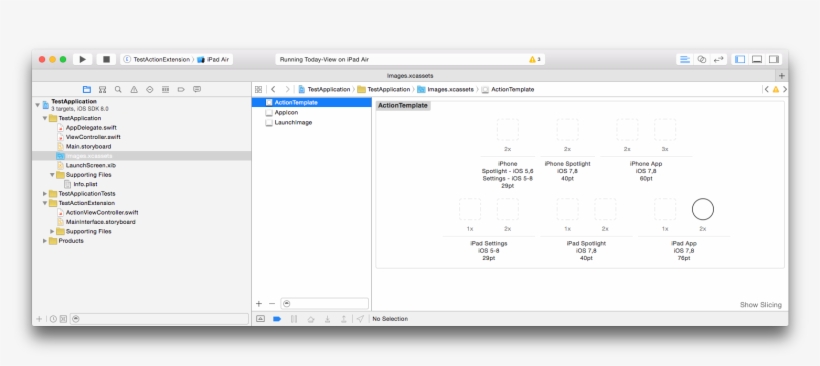Select the Images.xcassets tab

pyautogui.click(x=410, y=76)
